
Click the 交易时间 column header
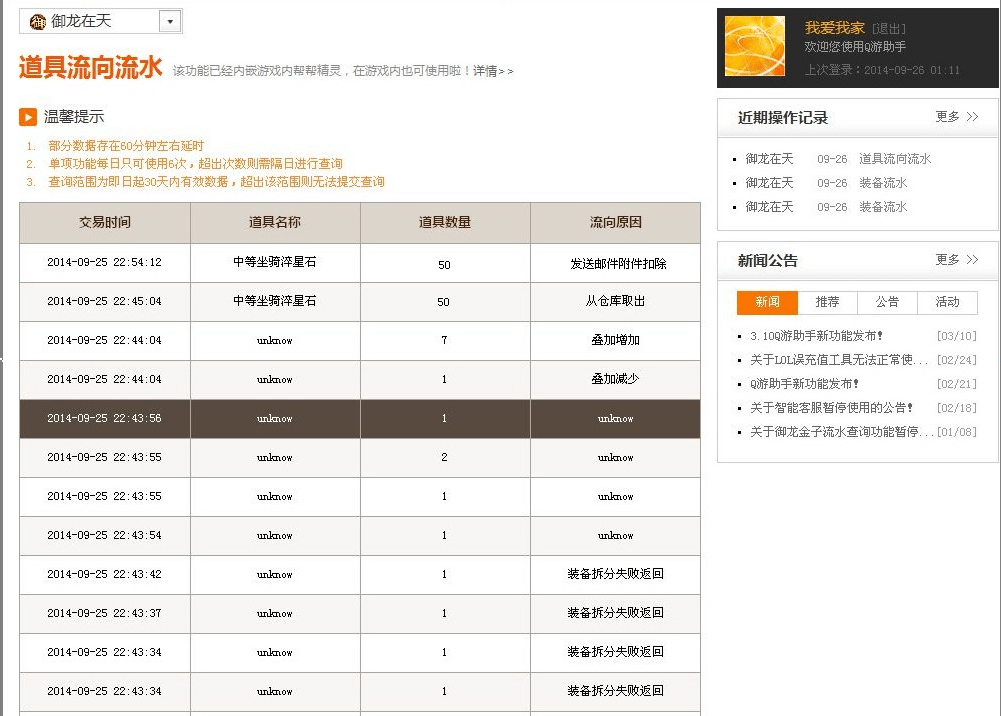pyautogui.click(x=105, y=223)
